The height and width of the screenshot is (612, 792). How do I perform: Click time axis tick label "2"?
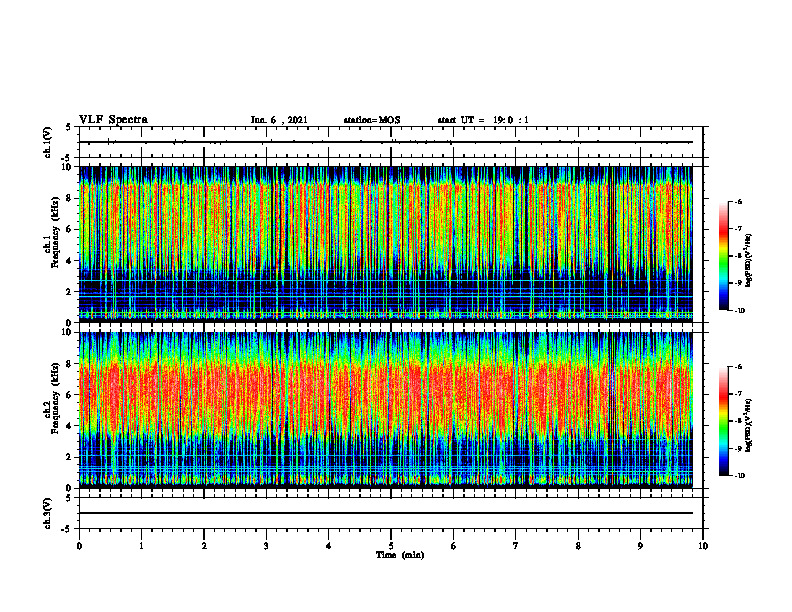pyautogui.click(x=204, y=546)
